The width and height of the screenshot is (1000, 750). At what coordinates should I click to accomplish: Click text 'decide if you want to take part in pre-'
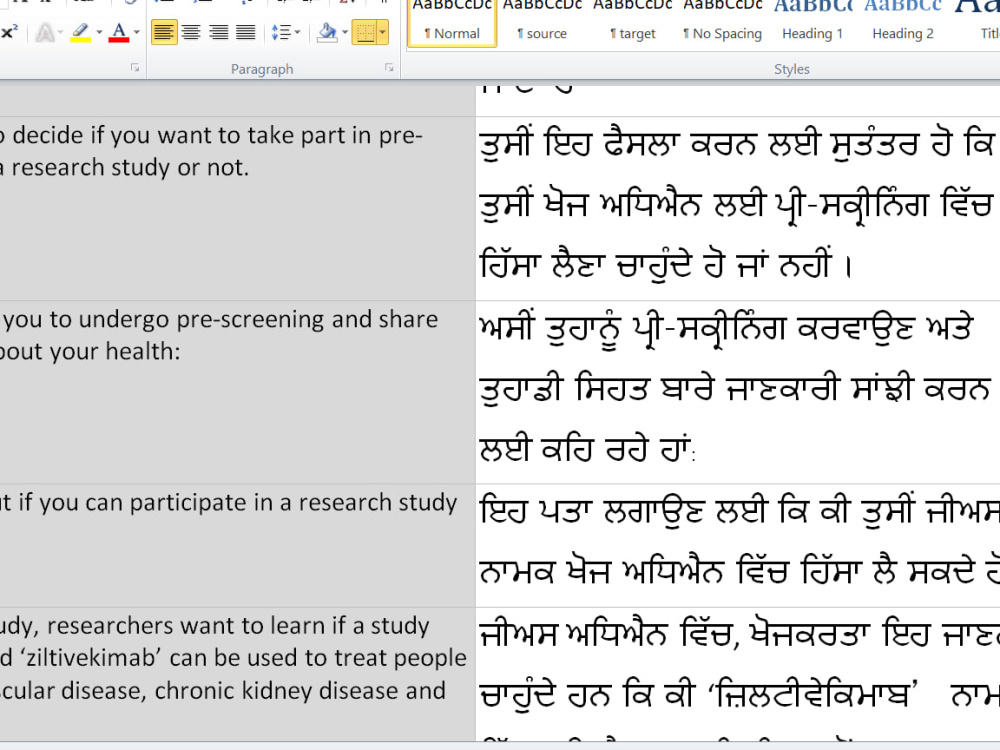click(217, 136)
